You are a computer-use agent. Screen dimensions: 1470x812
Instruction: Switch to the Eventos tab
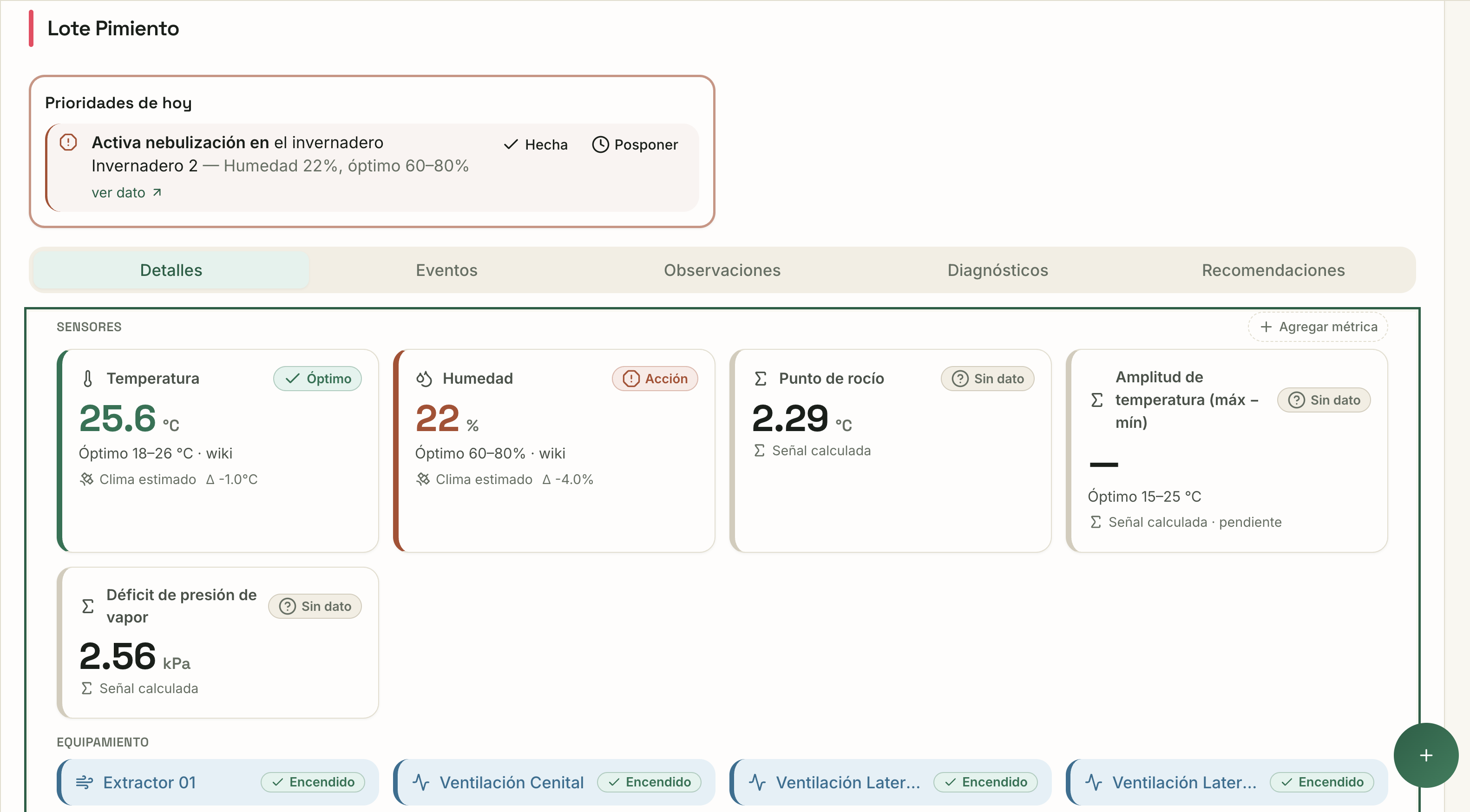pyautogui.click(x=446, y=270)
